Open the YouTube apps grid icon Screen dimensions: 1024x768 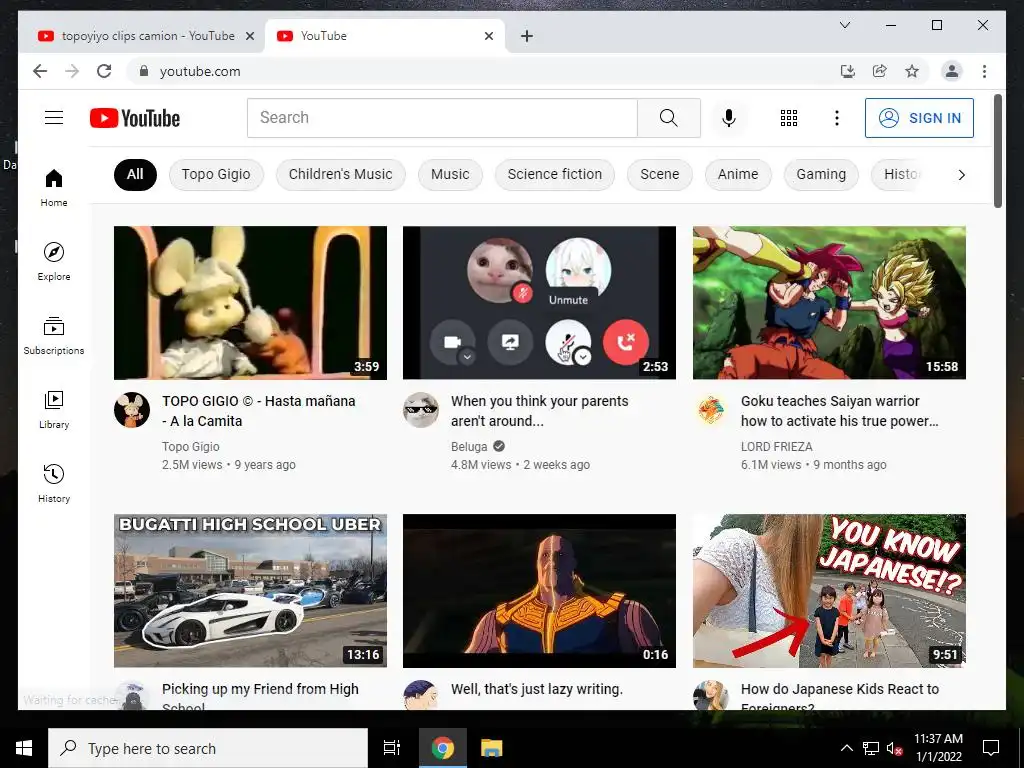click(789, 118)
